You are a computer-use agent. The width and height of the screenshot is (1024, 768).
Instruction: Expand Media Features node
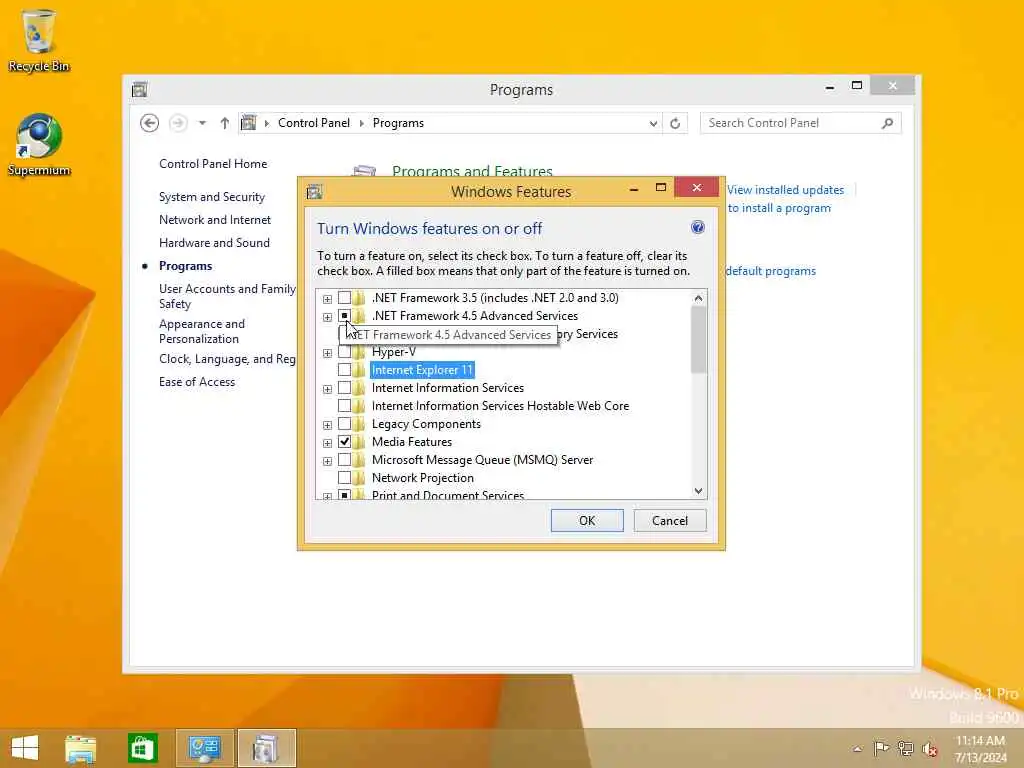(327, 443)
